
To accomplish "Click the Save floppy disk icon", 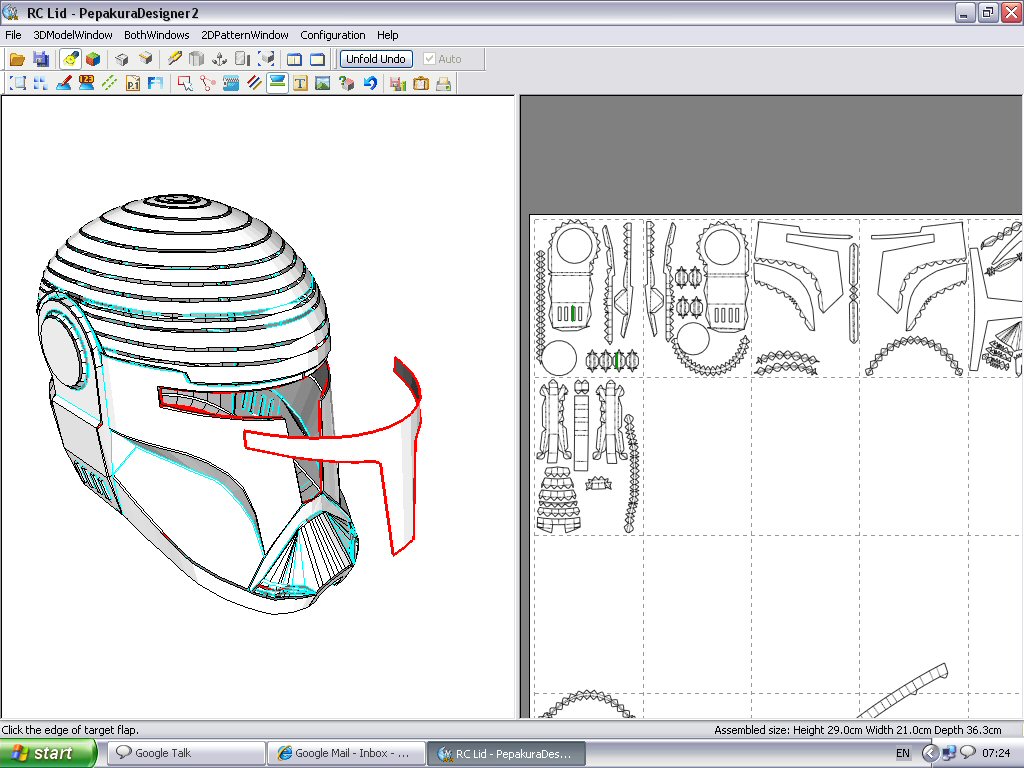I will pos(40,59).
